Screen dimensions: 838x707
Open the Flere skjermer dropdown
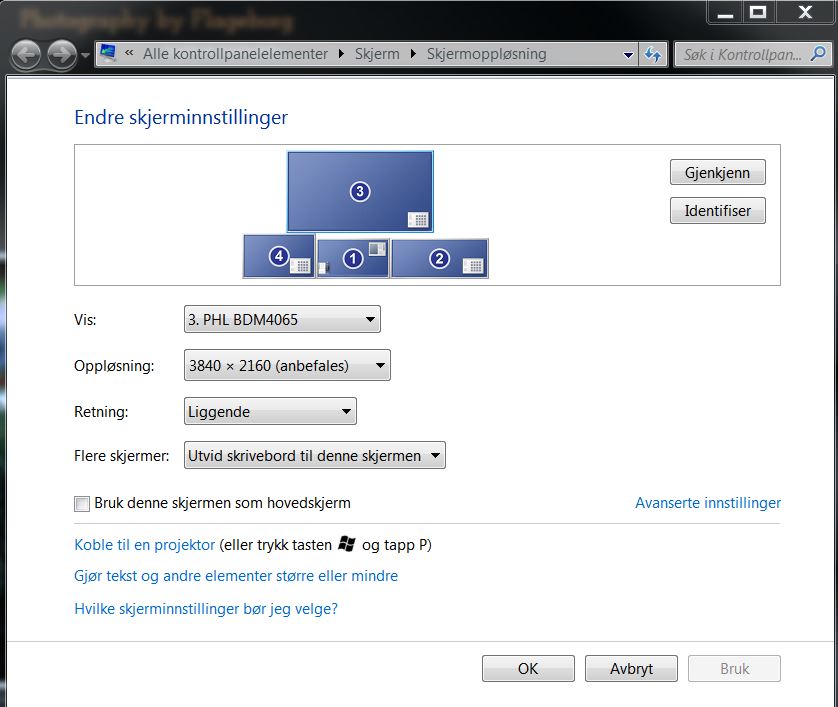point(314,455)
